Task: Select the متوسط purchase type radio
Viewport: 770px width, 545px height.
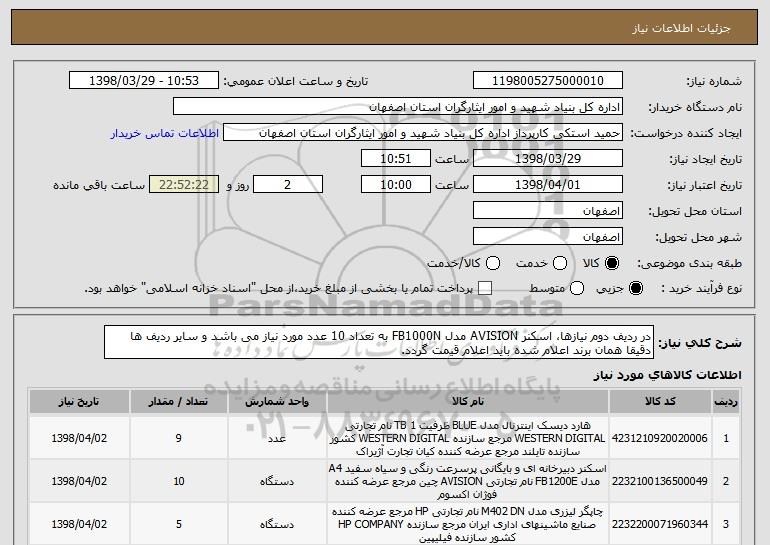Action: [x=577, y=288]
